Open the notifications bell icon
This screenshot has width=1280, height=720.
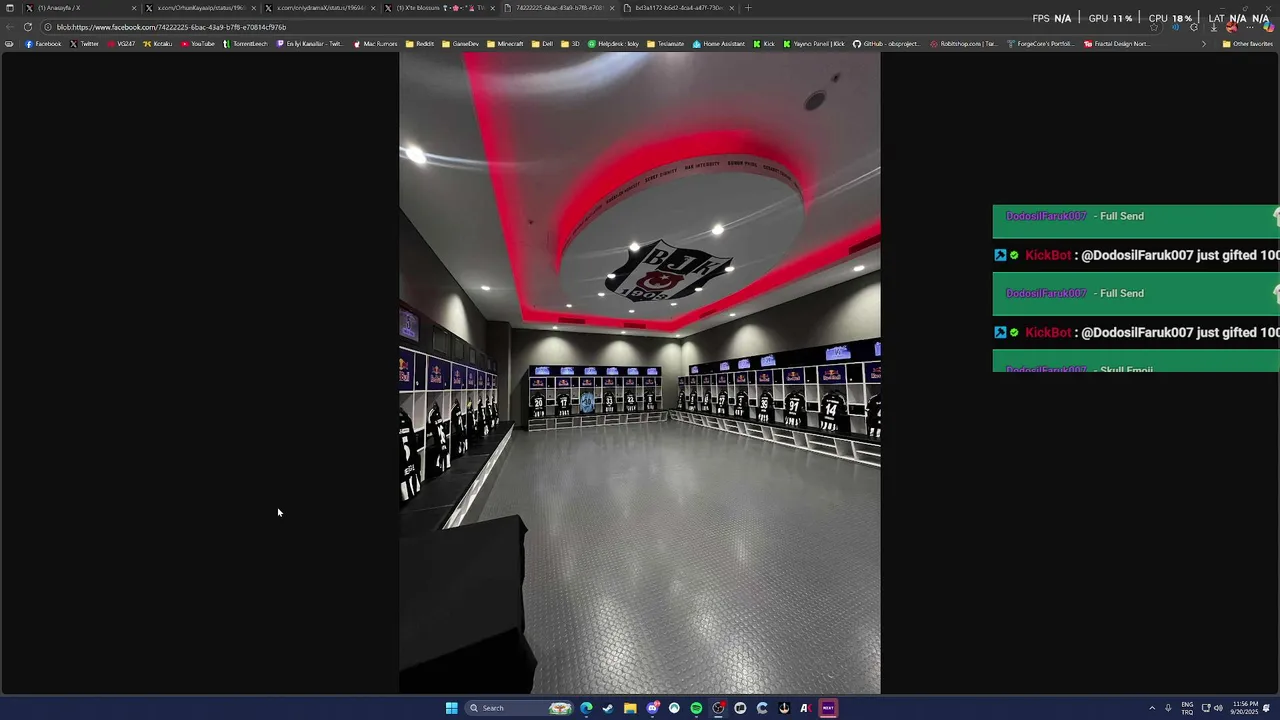point(1267,708)
